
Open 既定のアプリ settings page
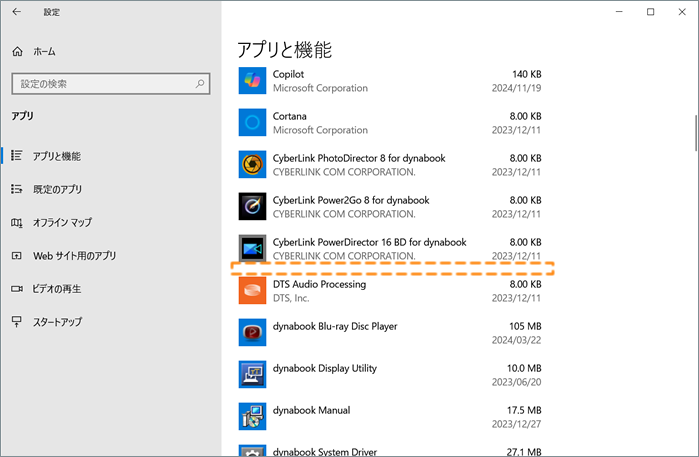(58, 189)
